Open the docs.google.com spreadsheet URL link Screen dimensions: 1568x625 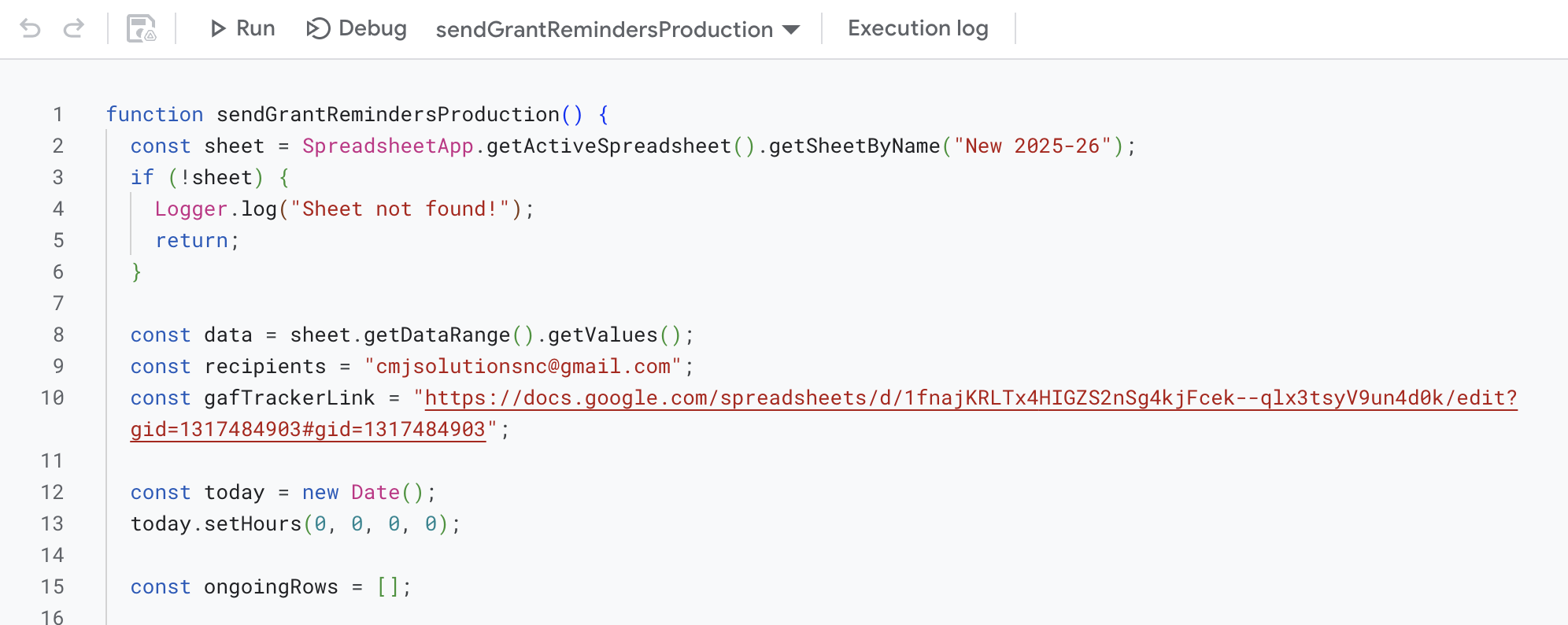971,398
